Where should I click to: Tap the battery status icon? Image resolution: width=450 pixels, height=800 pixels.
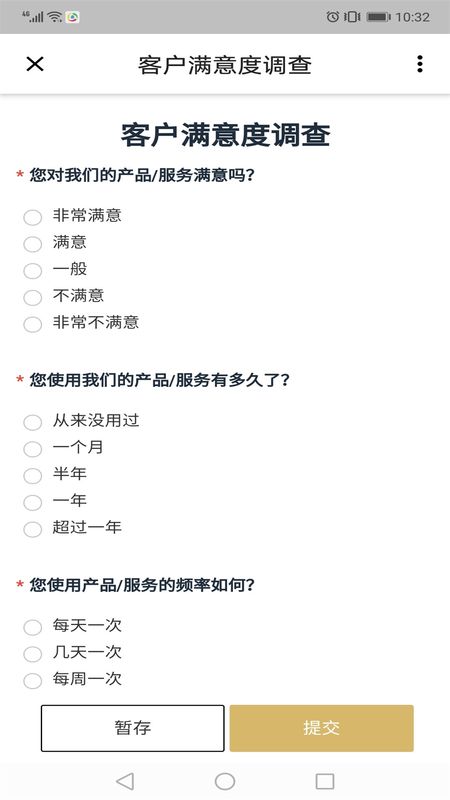pos(378,17)
